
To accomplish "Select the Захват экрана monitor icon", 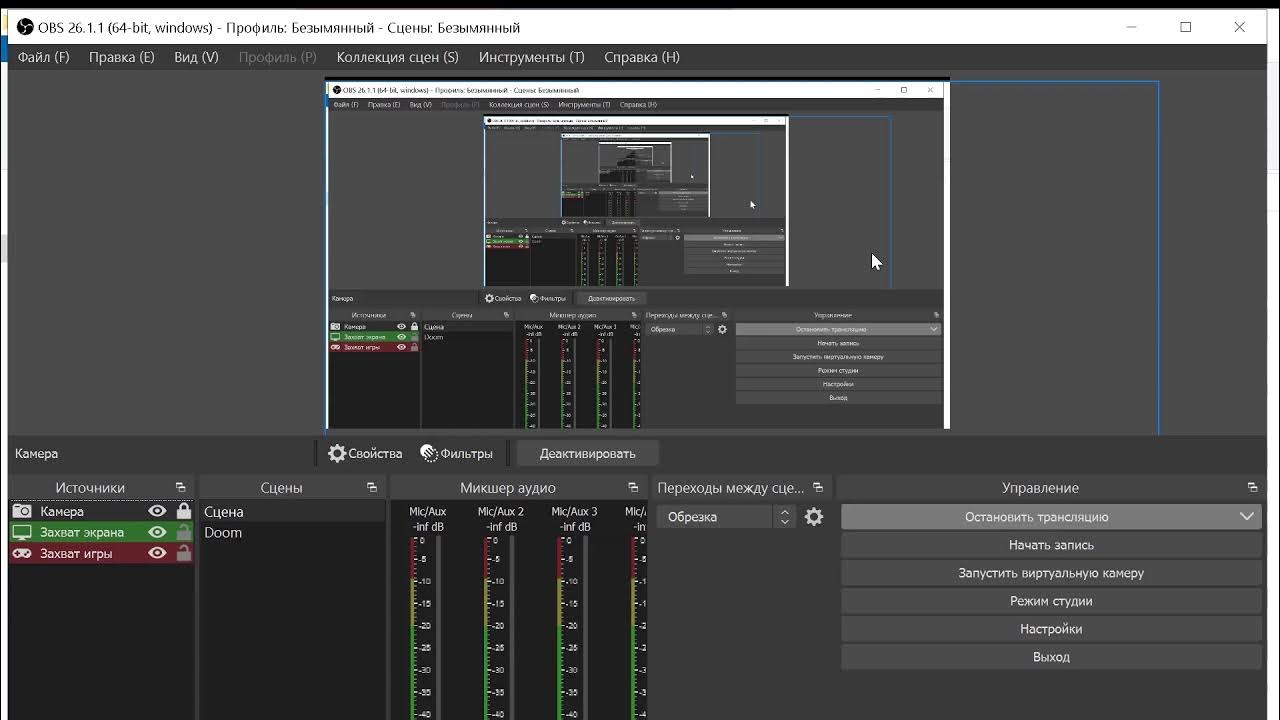I will click(x=22, y=532).
